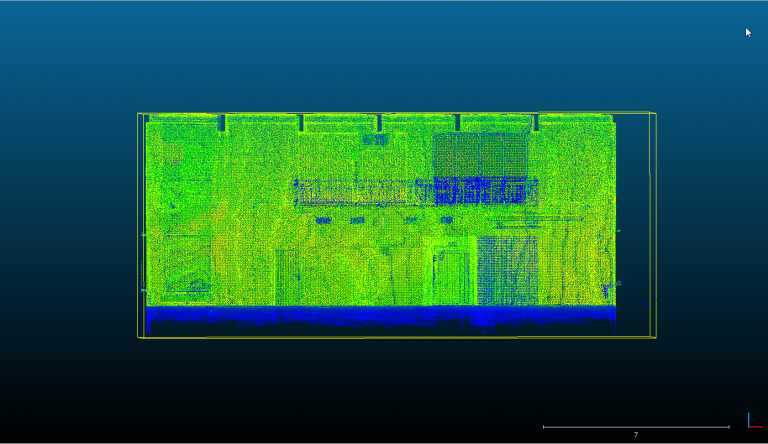768x444 pixels.
Task: Click the scale bar label "7"
Action: tap(635, 435)
